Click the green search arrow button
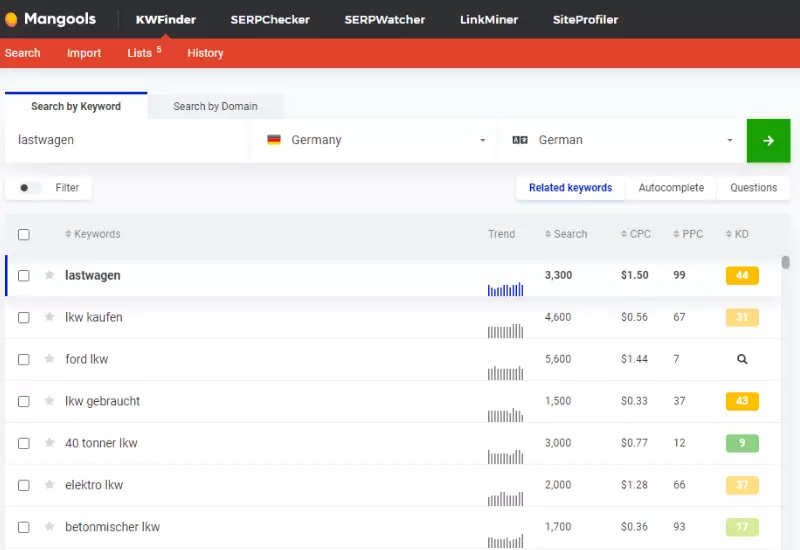This screenshot has height=550, width=800. pos(768,141)
